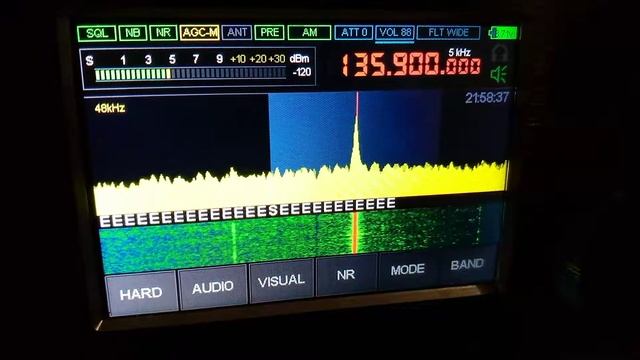Toggle the NB noise blanker
640x360 pixels.
pyautogui.click(x=133, y=33)
